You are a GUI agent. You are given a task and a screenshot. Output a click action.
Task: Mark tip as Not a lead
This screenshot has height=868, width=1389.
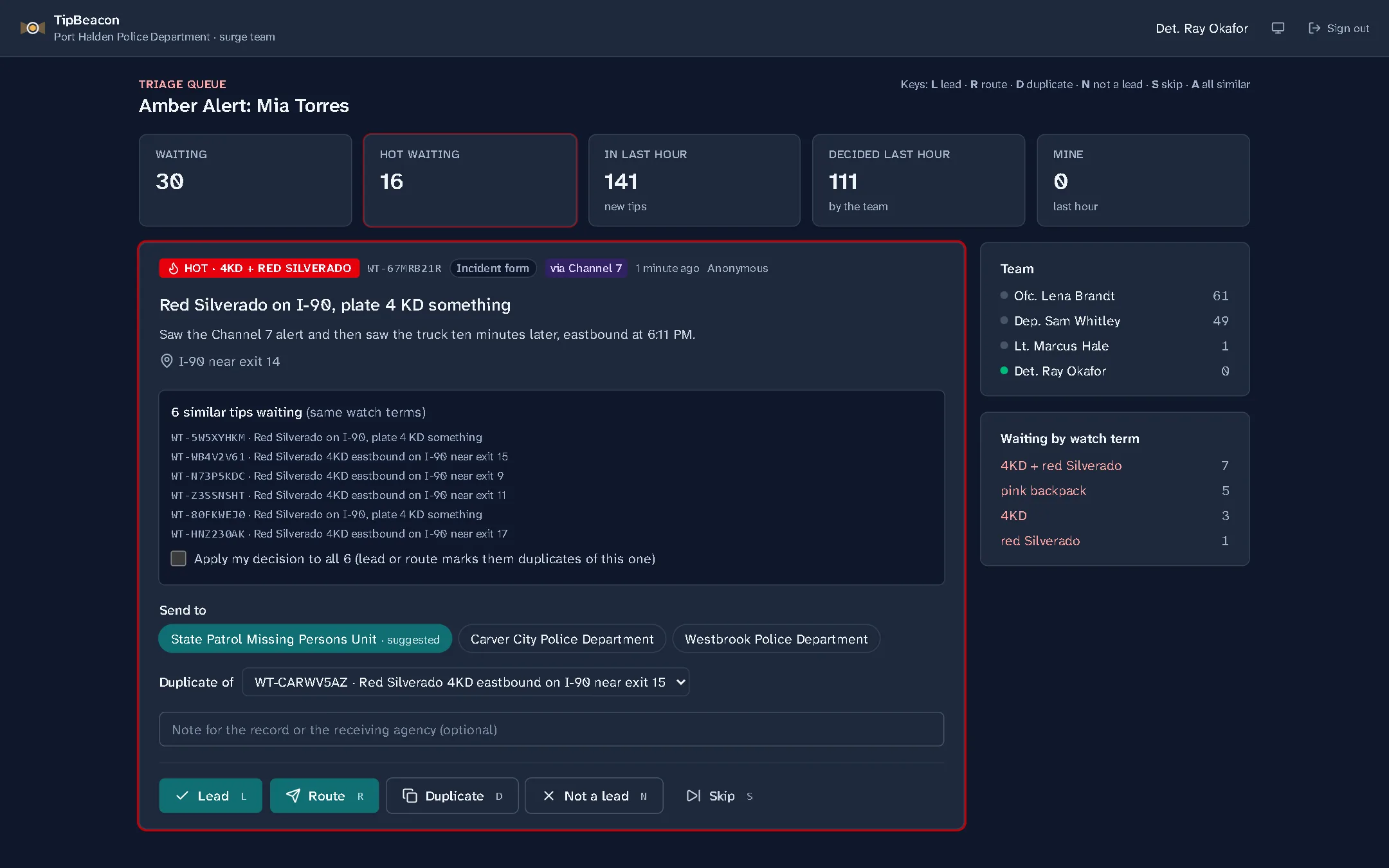click(594, 796)
